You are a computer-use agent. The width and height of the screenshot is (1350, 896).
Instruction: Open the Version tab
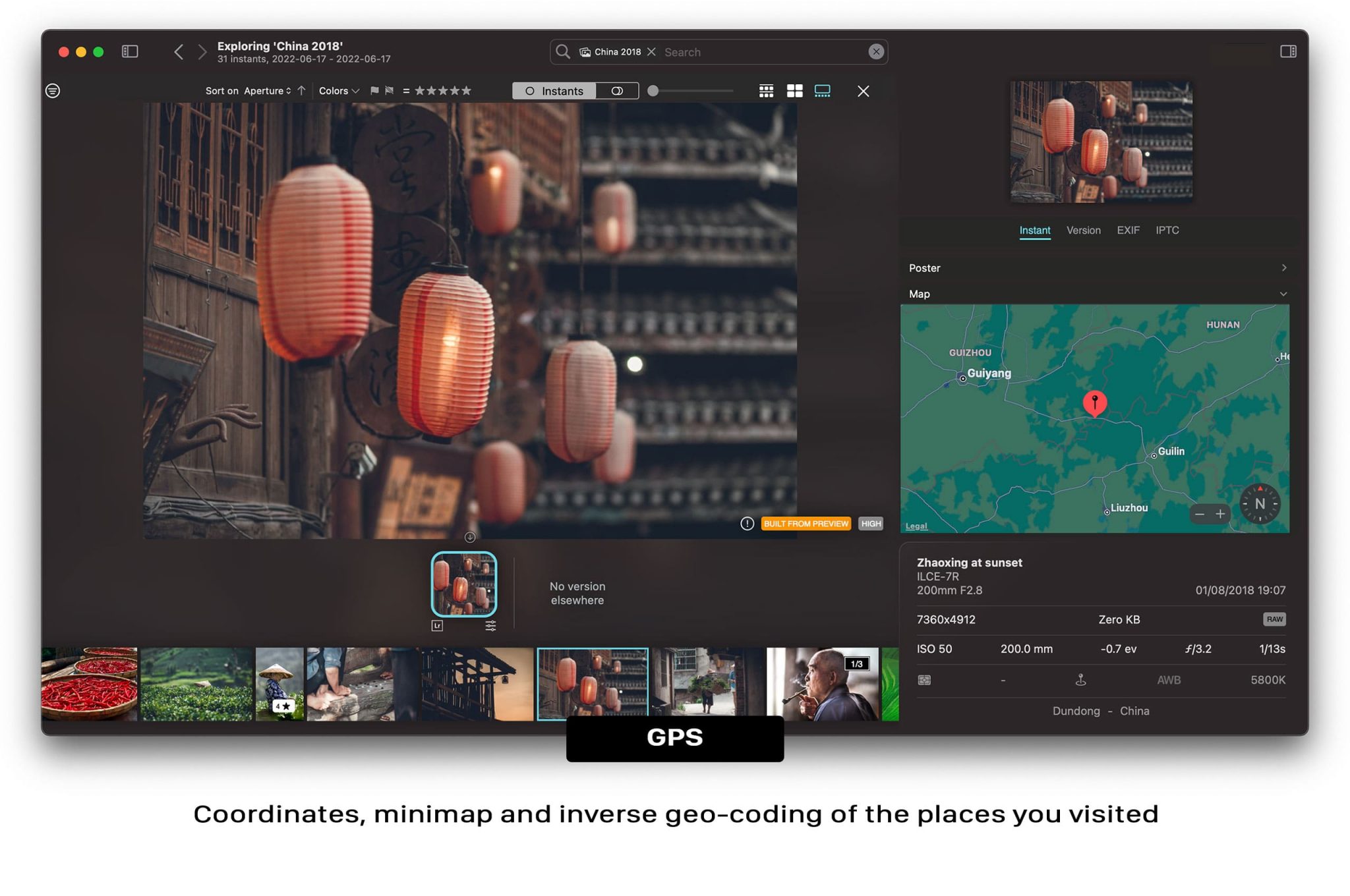point(1084,230)
